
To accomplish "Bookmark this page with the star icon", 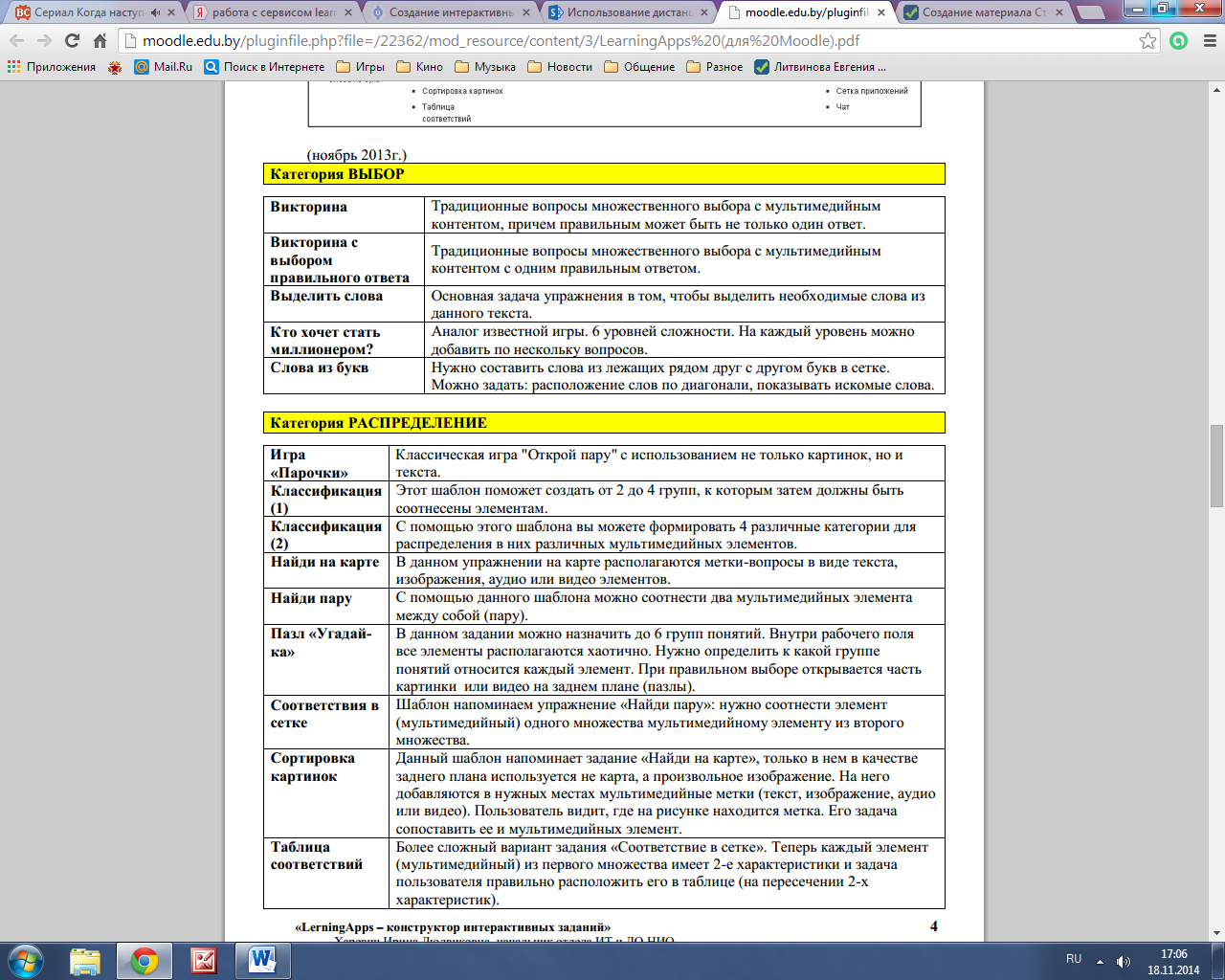I will (1147, 40).
